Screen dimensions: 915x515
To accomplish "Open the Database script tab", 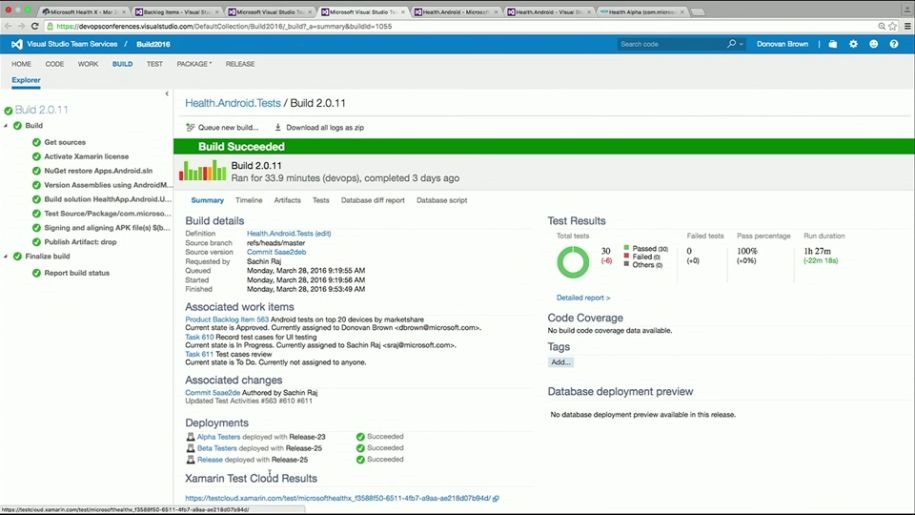I will click(442, 200).
